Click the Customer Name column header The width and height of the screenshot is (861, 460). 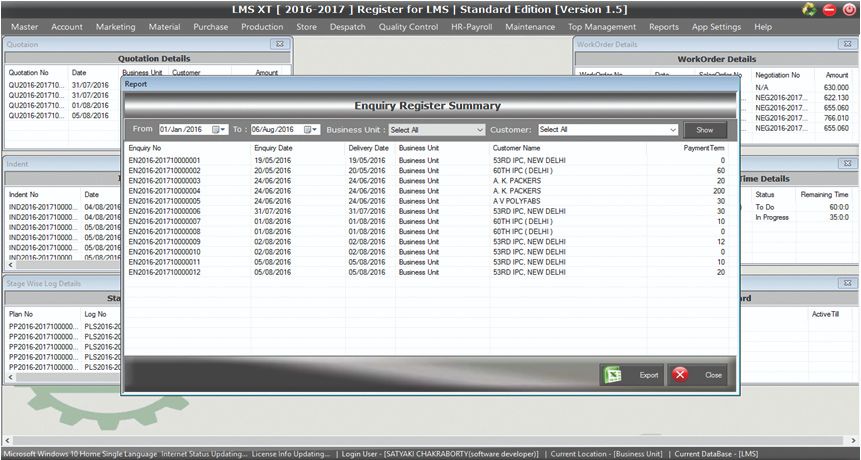click(x=516, y=148)
